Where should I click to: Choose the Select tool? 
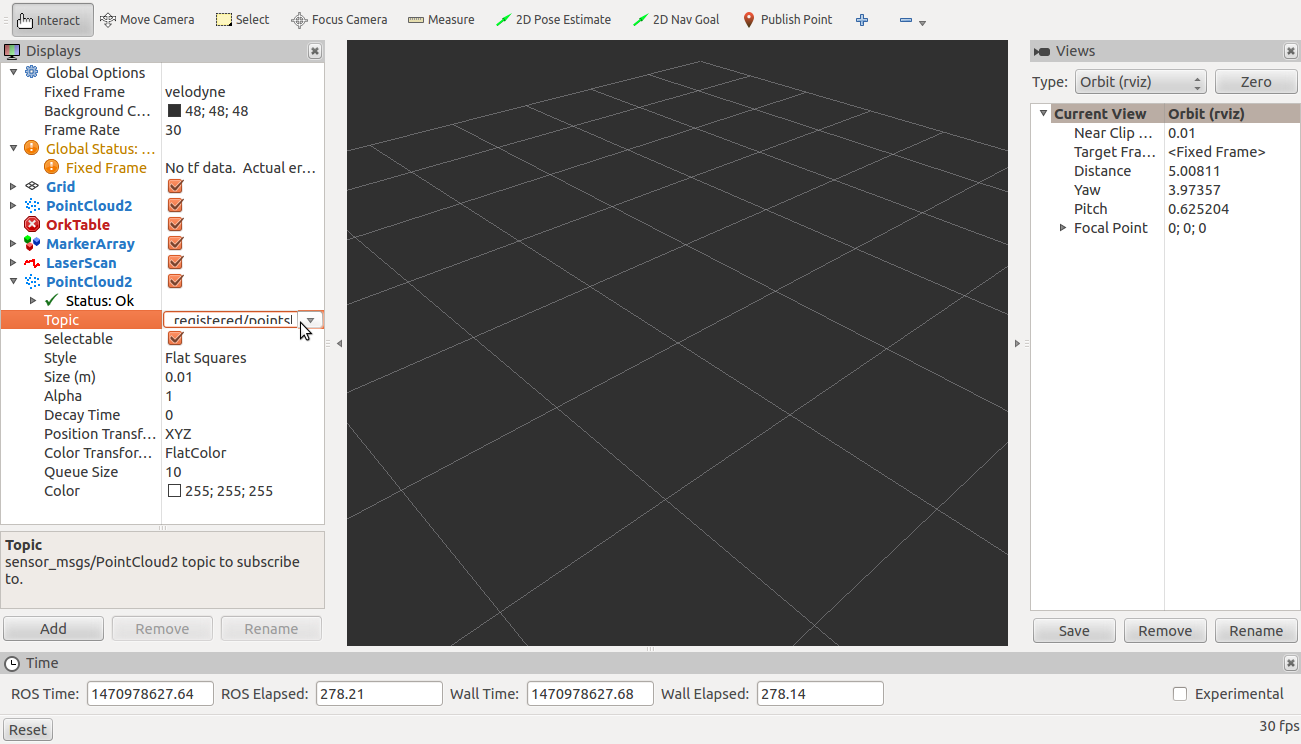242,20
